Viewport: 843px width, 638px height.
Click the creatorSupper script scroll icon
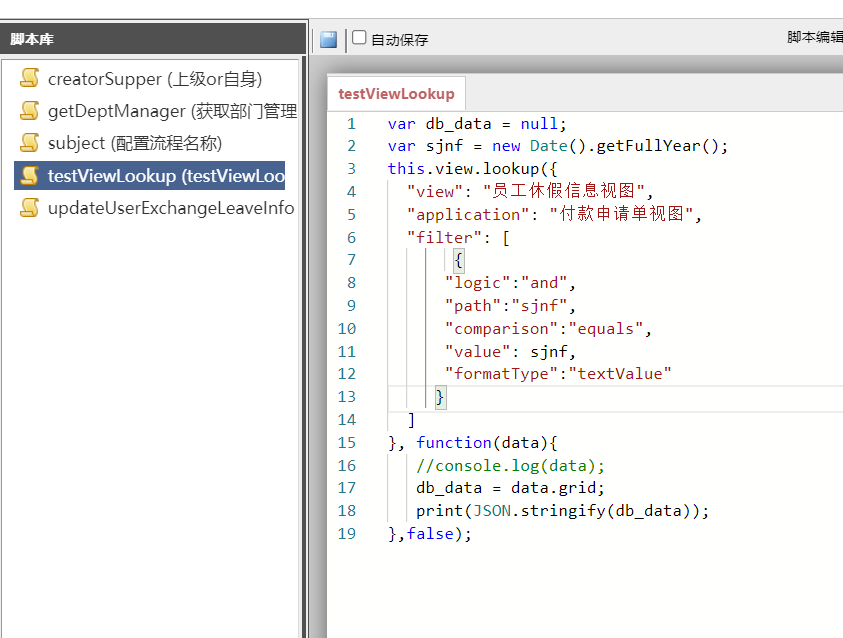click(x=30, y=79)
